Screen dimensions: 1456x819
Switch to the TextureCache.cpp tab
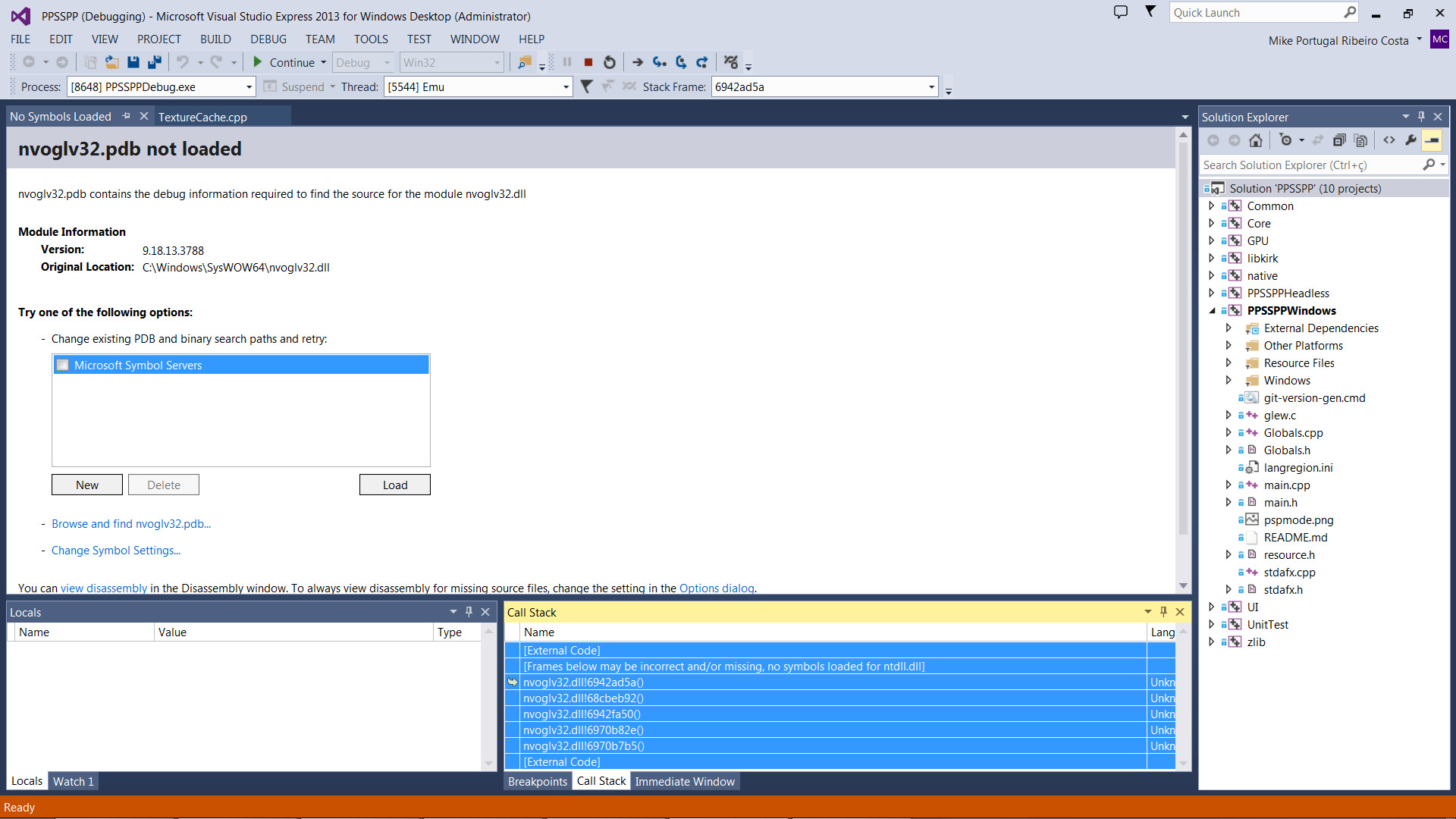202,117
